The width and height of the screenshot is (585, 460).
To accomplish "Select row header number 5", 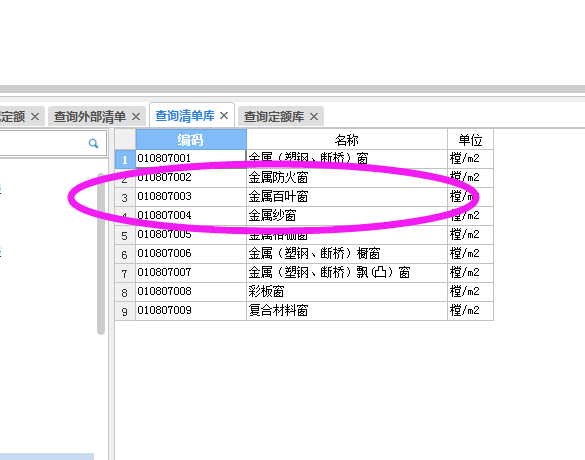I will [125, 235].
